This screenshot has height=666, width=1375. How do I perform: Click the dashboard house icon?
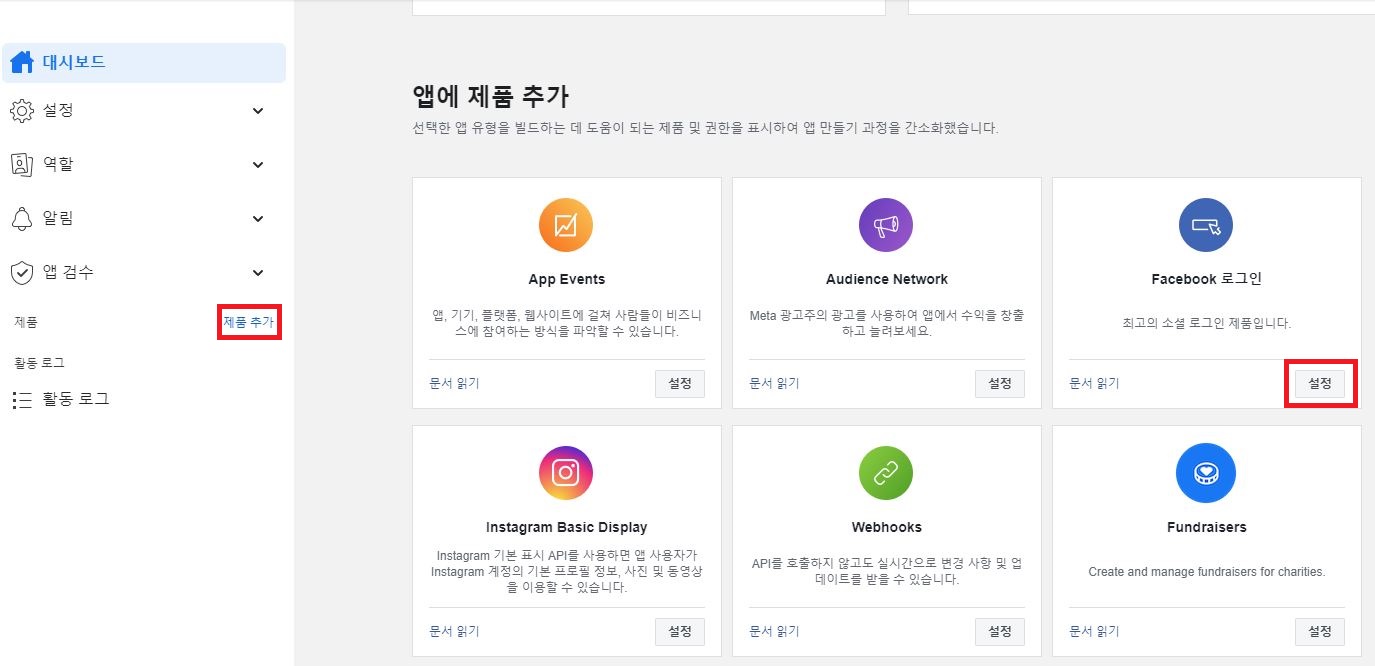[22, 62]
